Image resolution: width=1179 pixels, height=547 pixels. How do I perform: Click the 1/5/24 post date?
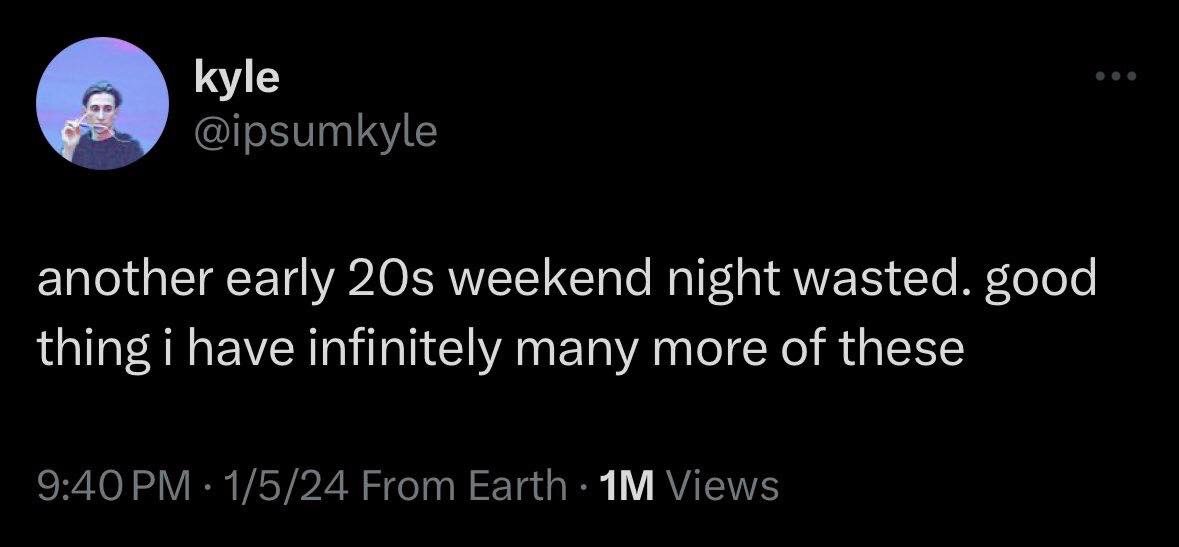[x=277, y=486]
